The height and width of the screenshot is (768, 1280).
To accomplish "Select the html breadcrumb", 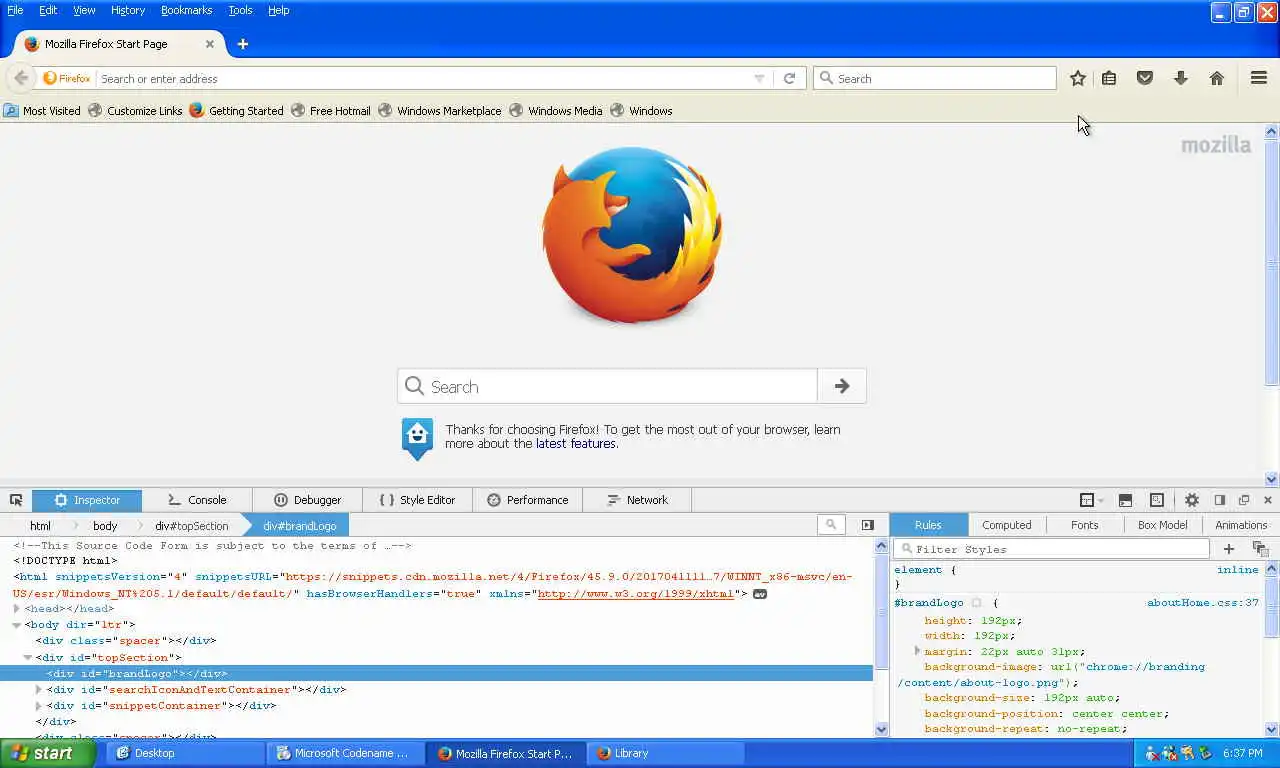I will pos(40,526).
